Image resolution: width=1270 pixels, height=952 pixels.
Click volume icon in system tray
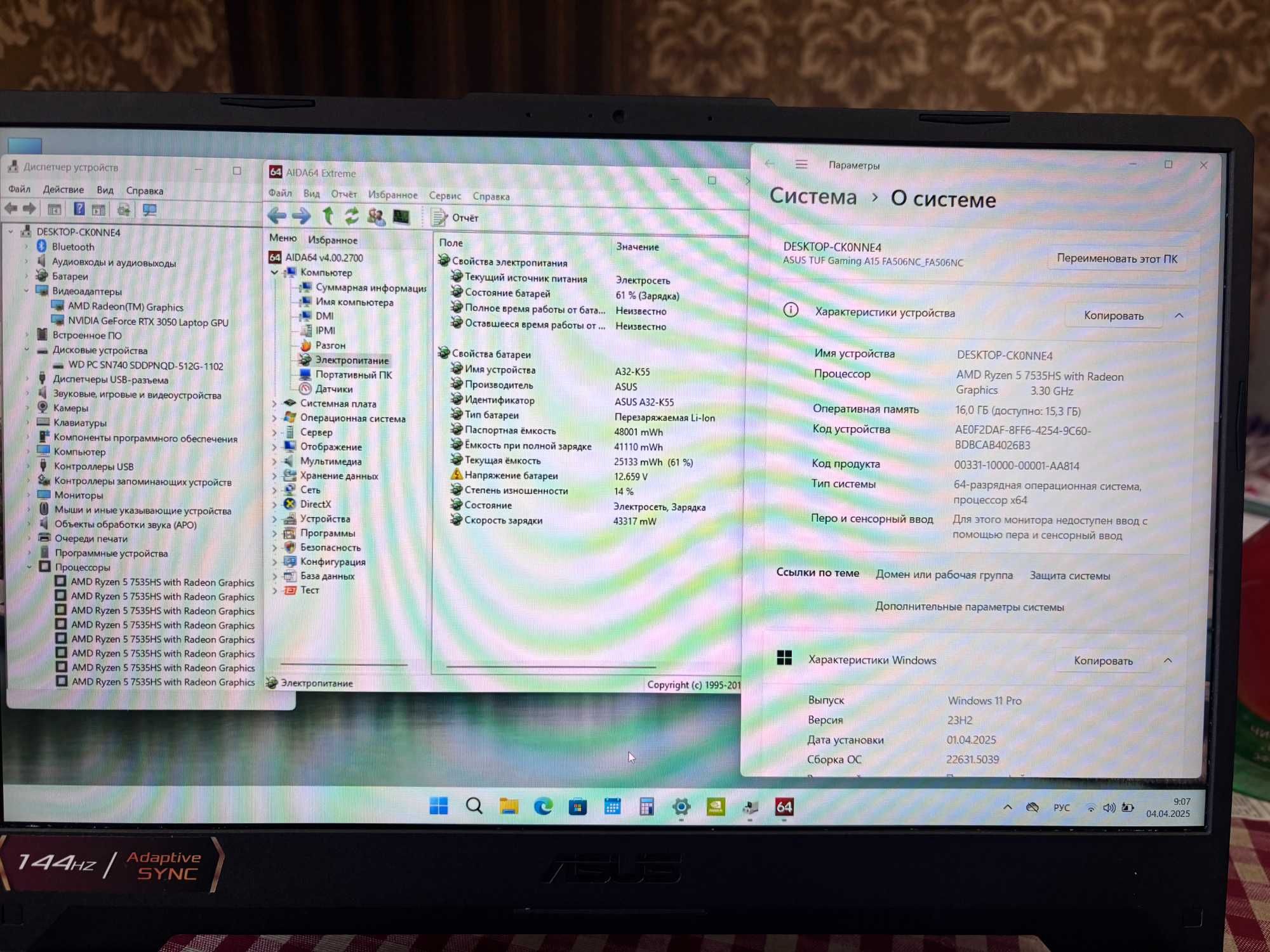[x=1109, y=808]
